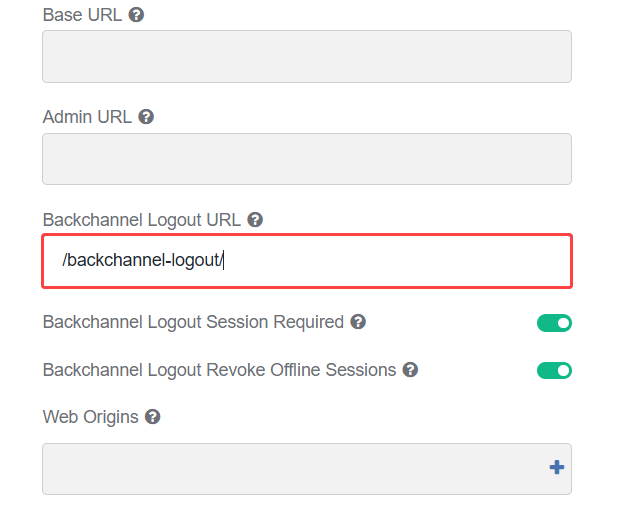Select the Backchannel Logout URL label
This screenshot has height=519, width=619.
[x=142, y=220]
